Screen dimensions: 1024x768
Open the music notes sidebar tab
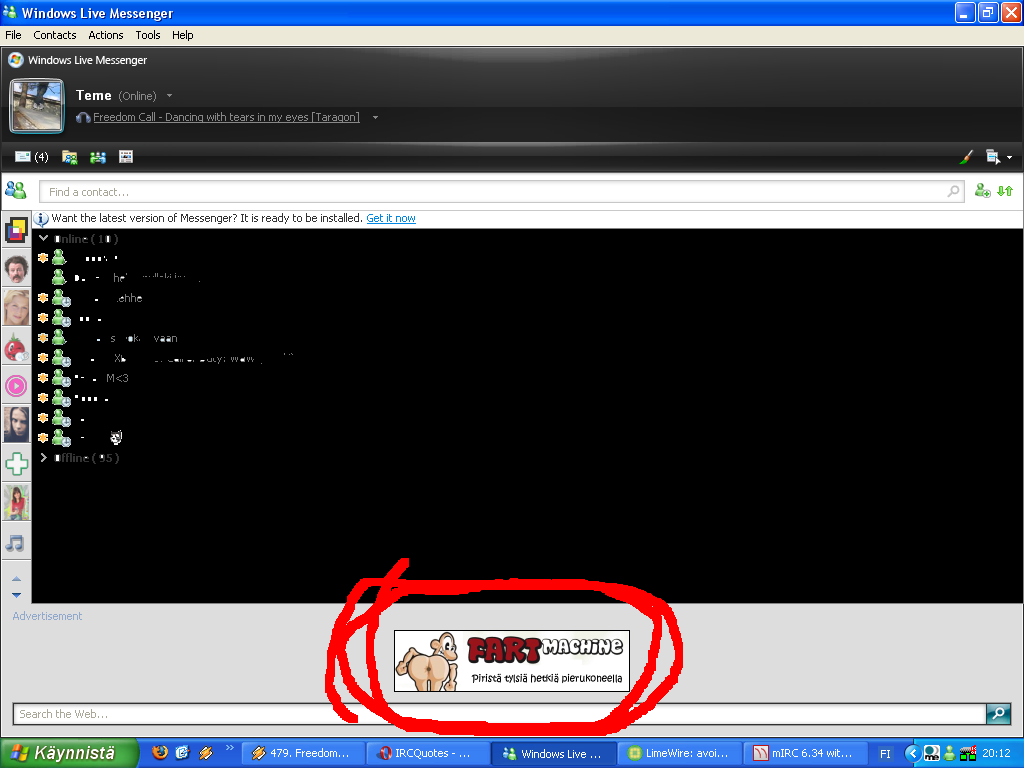click(x=15, y=543)
